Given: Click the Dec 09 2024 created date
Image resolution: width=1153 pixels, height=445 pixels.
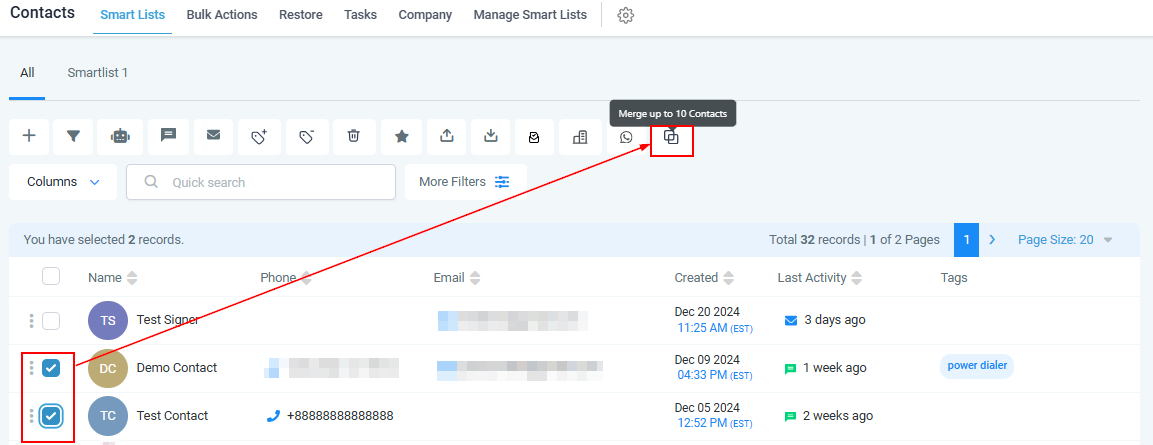Looking at the screenshot, I should point(707,360).
